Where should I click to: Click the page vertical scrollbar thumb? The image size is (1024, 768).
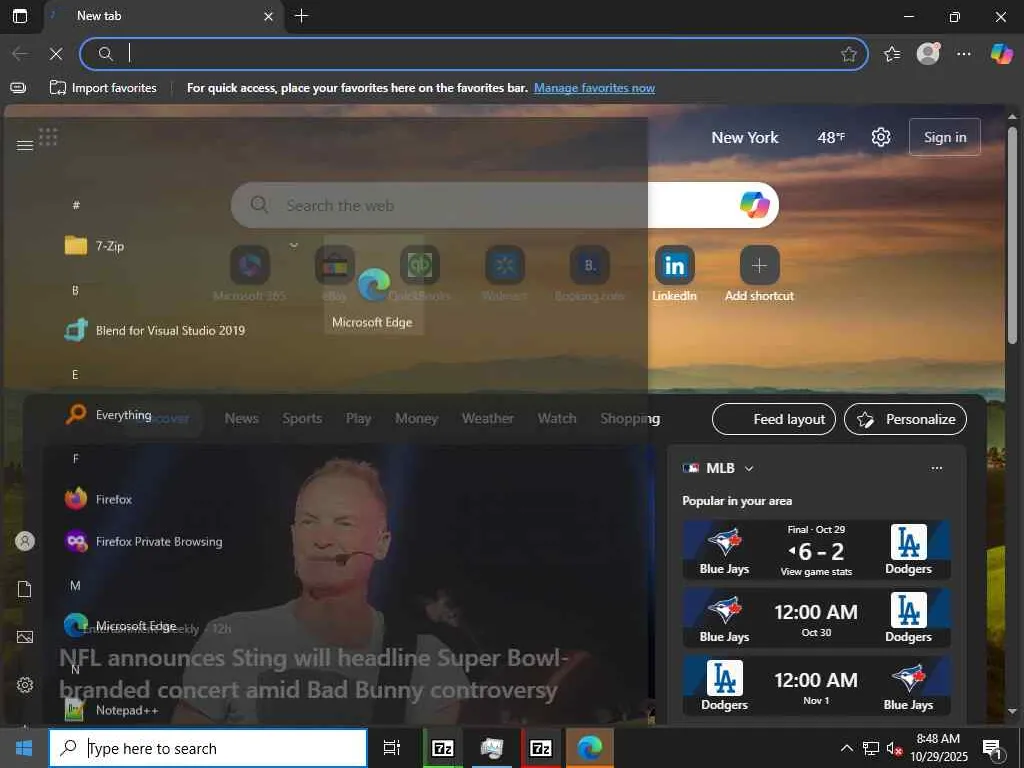(1012, 235)
